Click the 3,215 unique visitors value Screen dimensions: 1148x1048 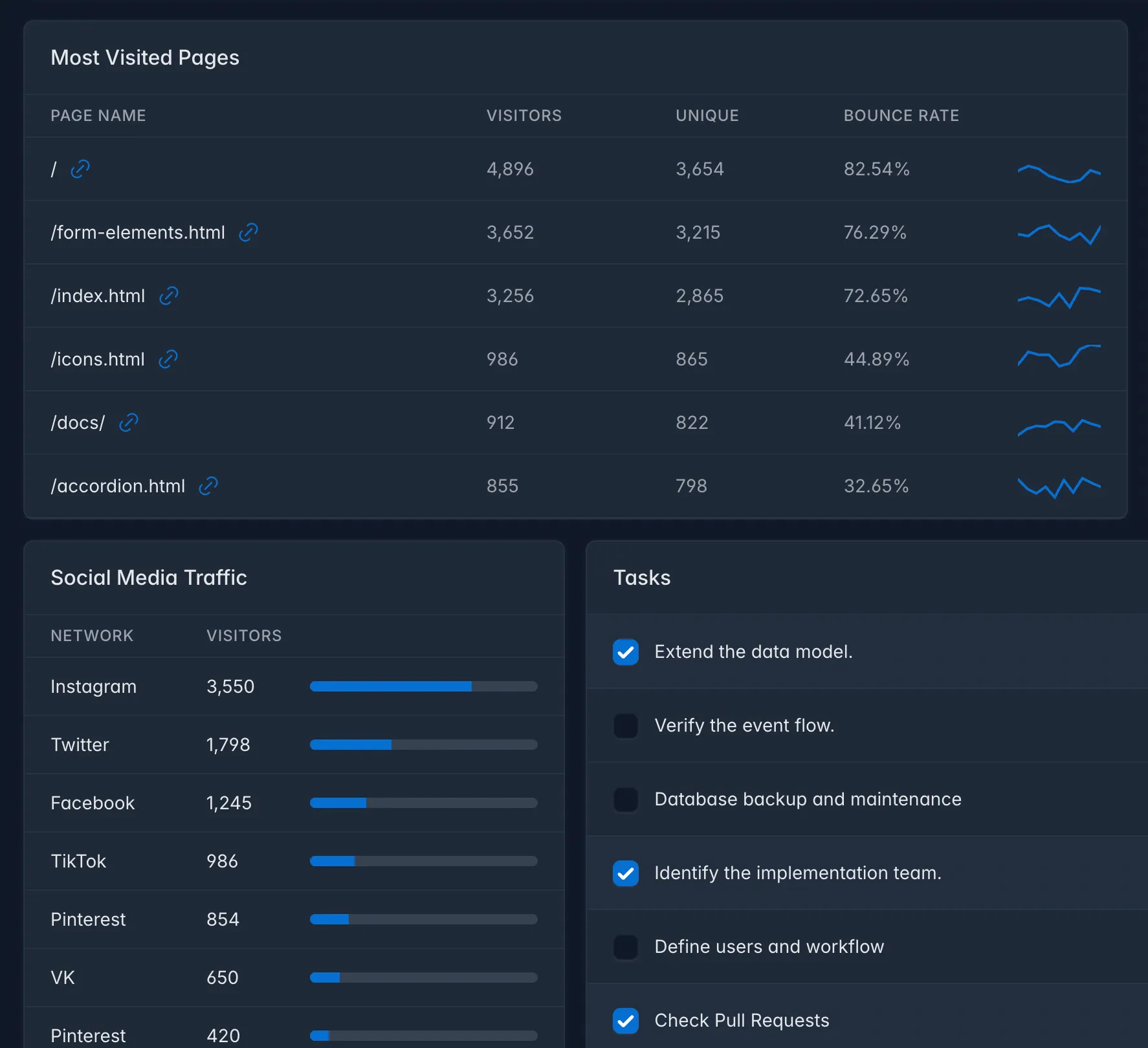click(698, 232)
